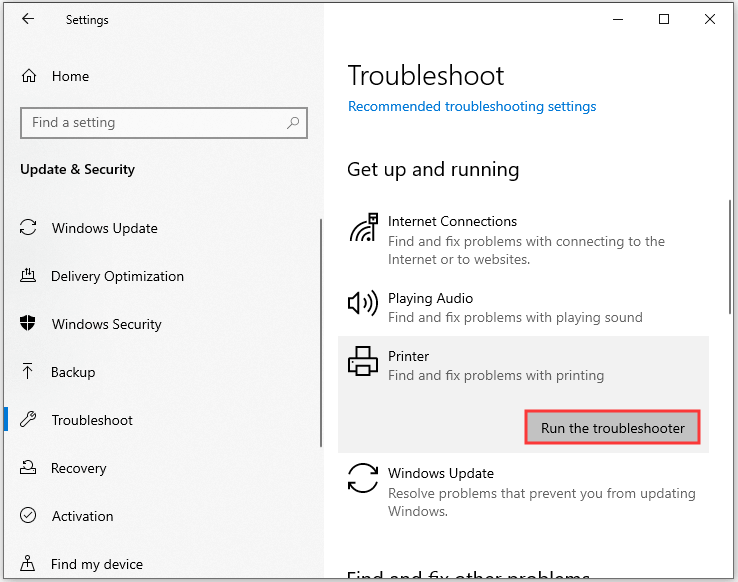This screenshot has width=738, height=582.
Task: Select the Internet Connections troubleshooter
Action: click(523, 240)
